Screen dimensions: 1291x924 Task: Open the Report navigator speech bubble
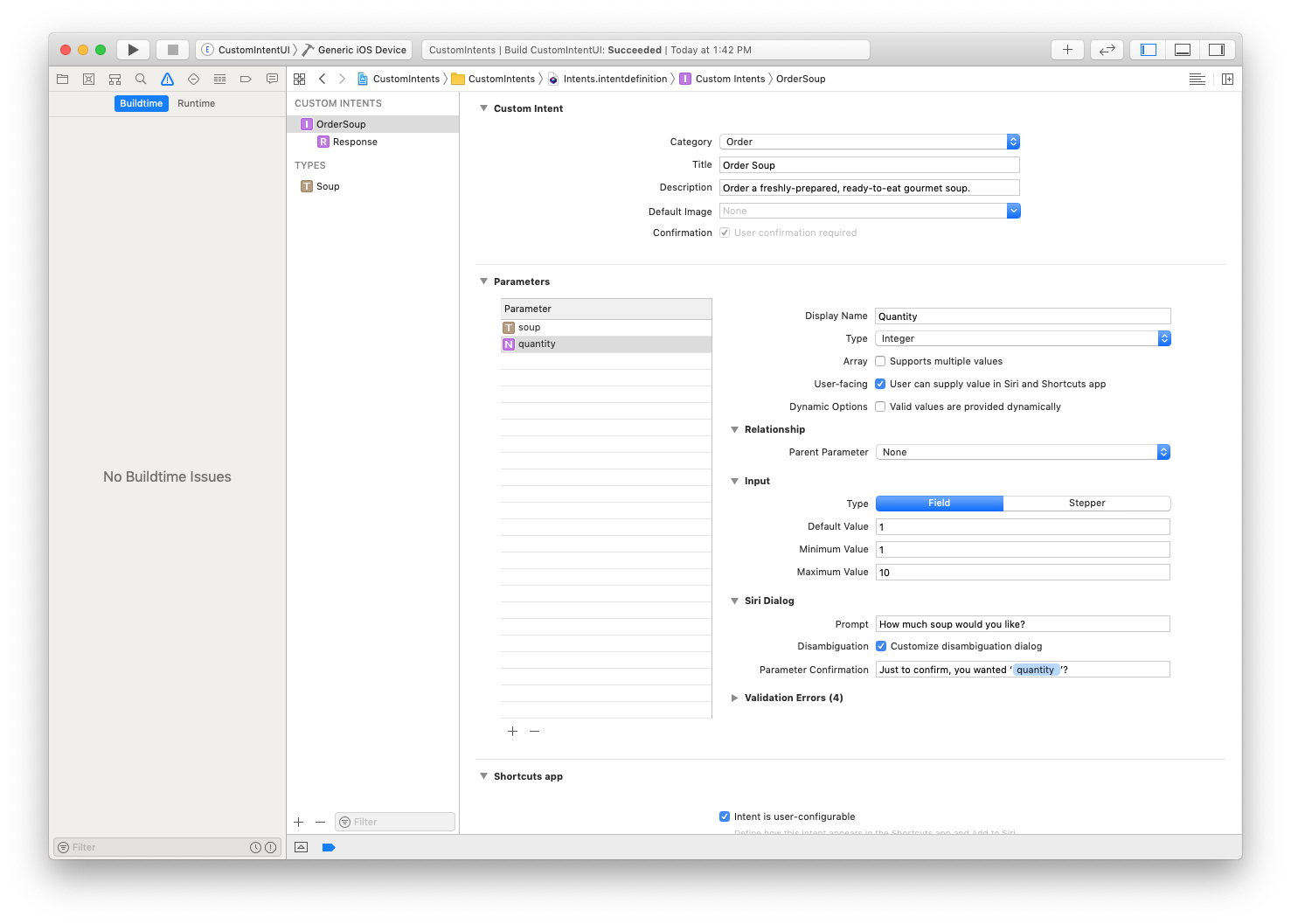(272, 79)
